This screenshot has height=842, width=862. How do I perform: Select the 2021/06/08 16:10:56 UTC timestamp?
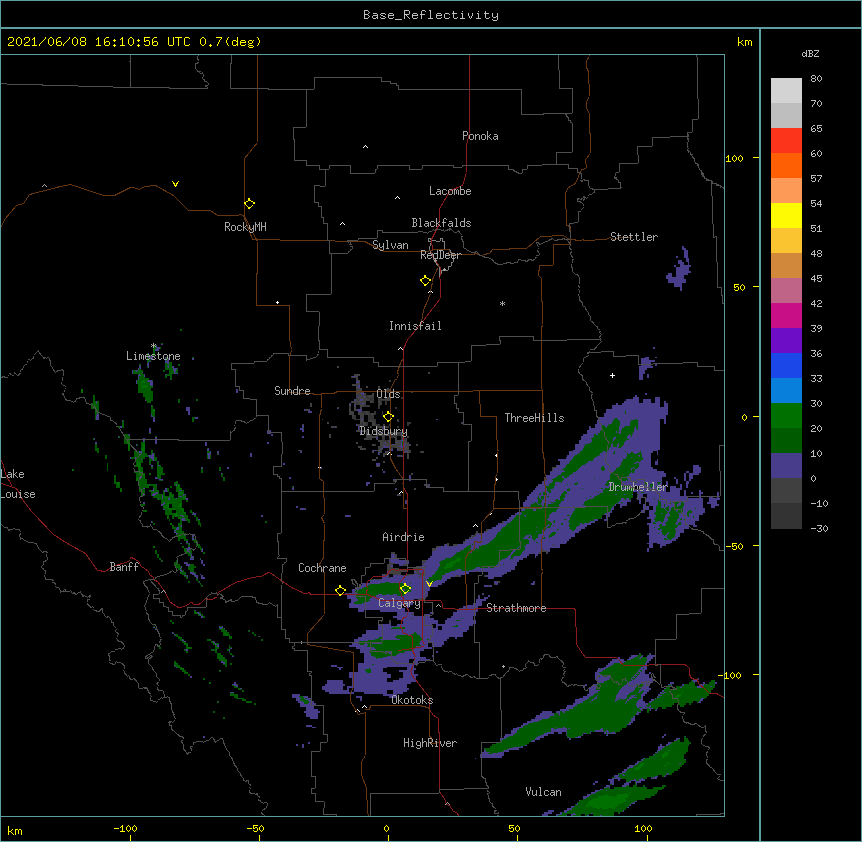[x=99, y=42]
